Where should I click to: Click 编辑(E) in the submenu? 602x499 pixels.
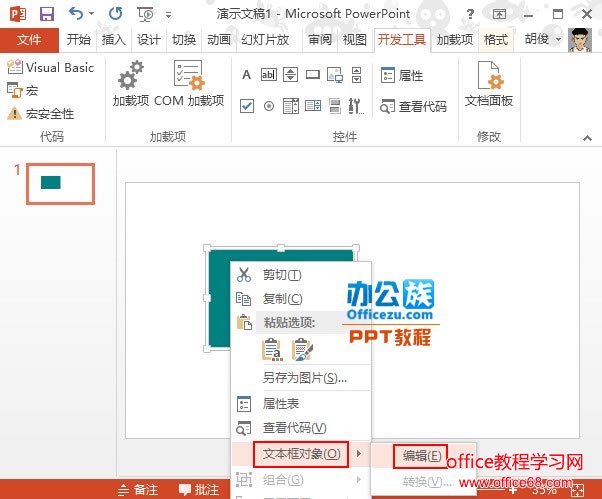[x=422, y=456]
